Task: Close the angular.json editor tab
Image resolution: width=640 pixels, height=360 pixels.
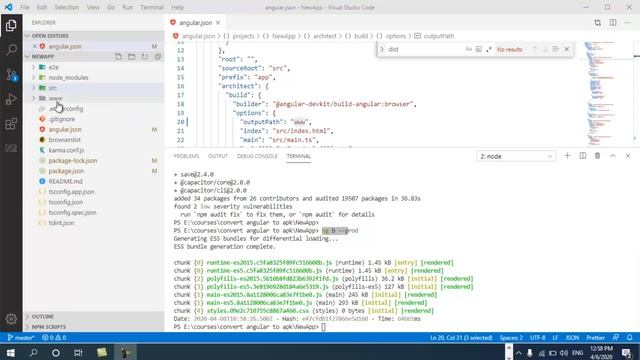Action: pyautogui.click(x=218, y=23)
